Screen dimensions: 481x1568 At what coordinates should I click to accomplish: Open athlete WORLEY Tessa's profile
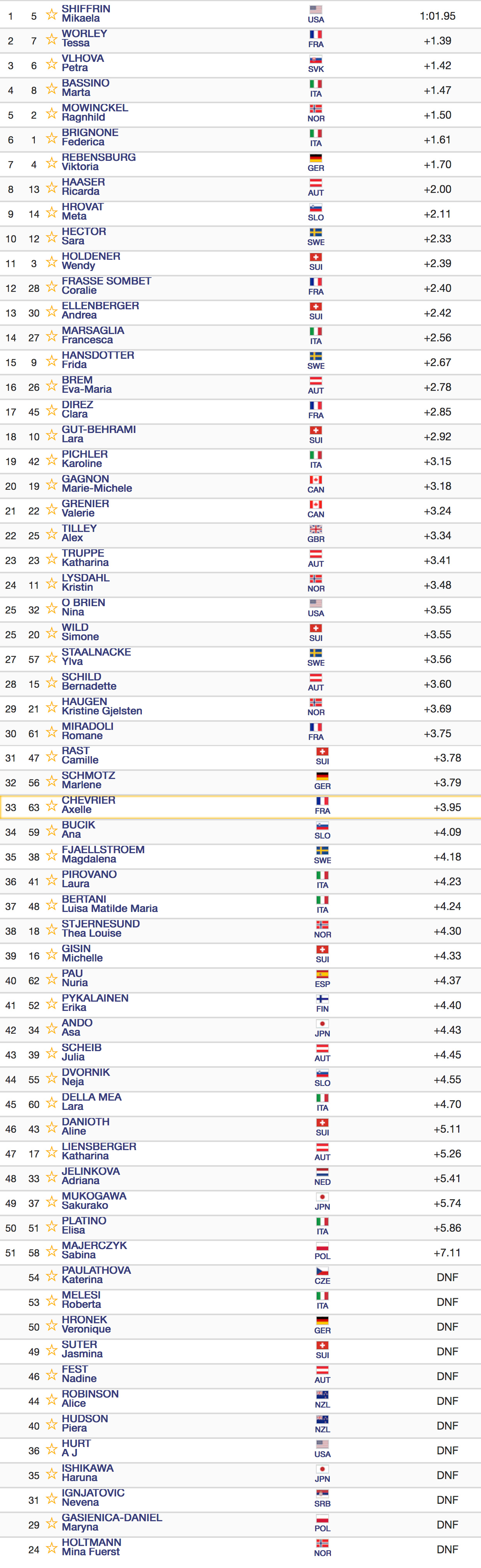(x=84, y=38)
